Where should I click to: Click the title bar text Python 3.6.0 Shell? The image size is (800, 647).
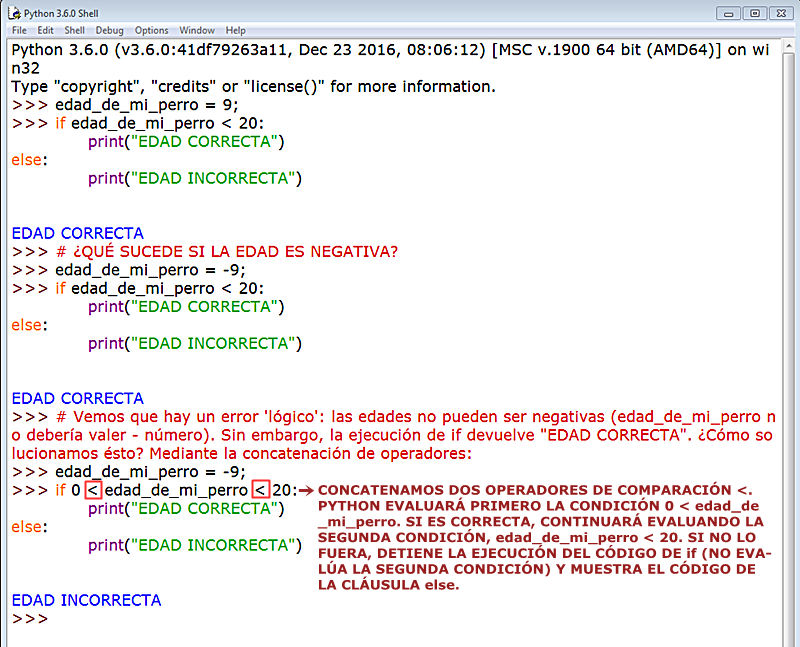click(x=60, y=13)
